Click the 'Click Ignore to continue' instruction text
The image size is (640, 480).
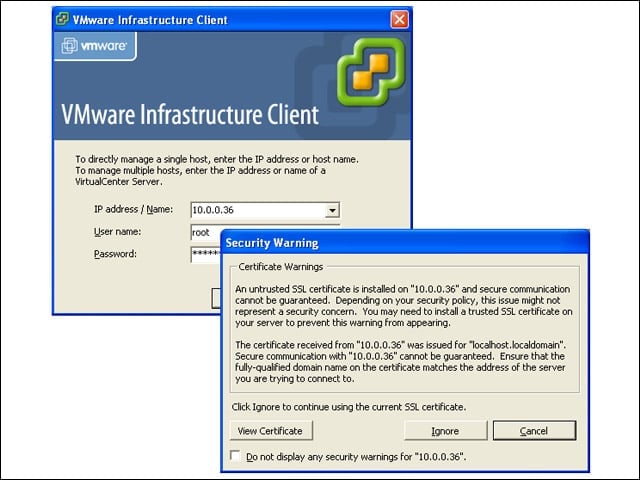click(349, 407)
